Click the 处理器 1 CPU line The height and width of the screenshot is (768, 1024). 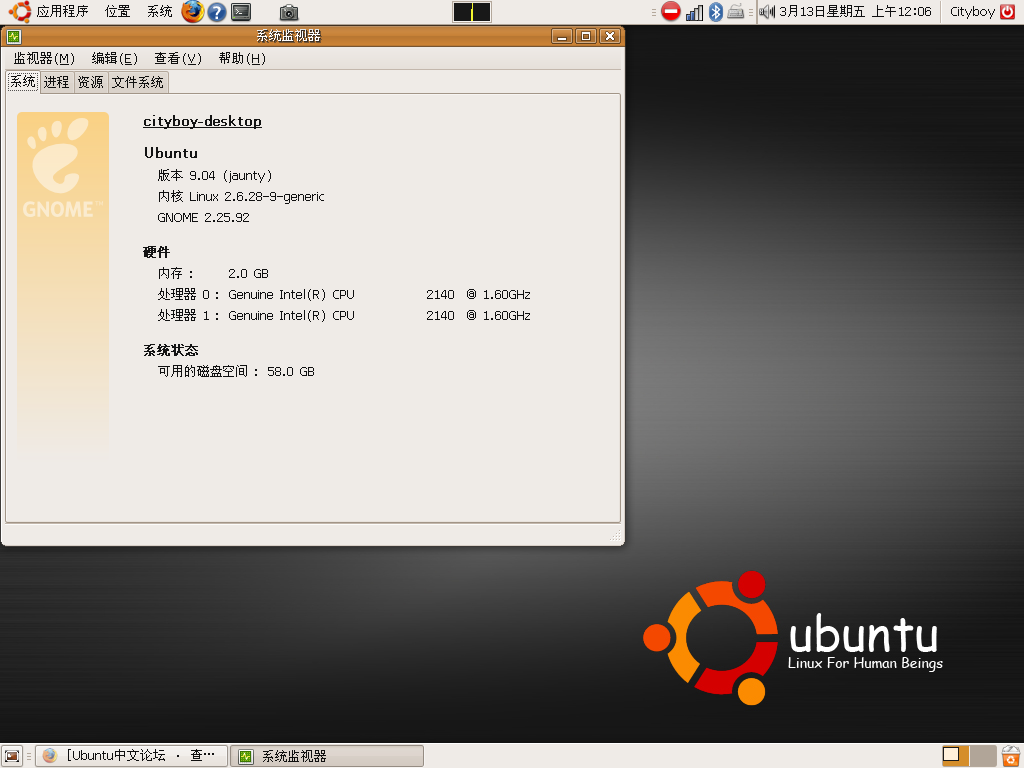coord(344,315)
